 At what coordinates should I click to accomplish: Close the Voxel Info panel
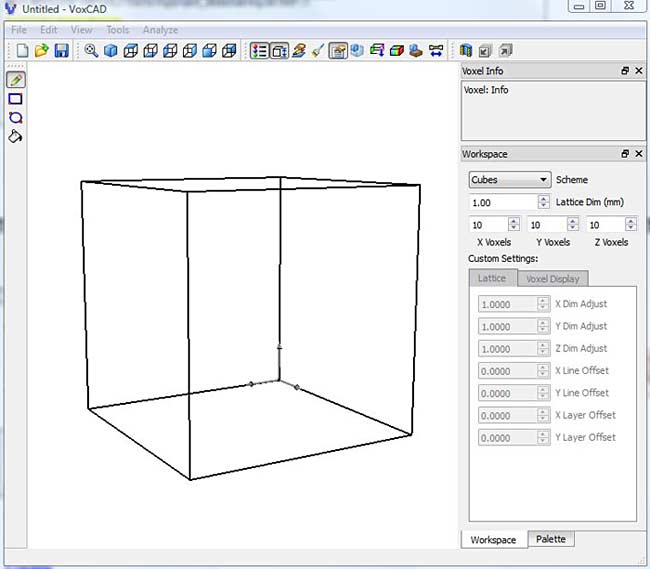click(639, 71)
